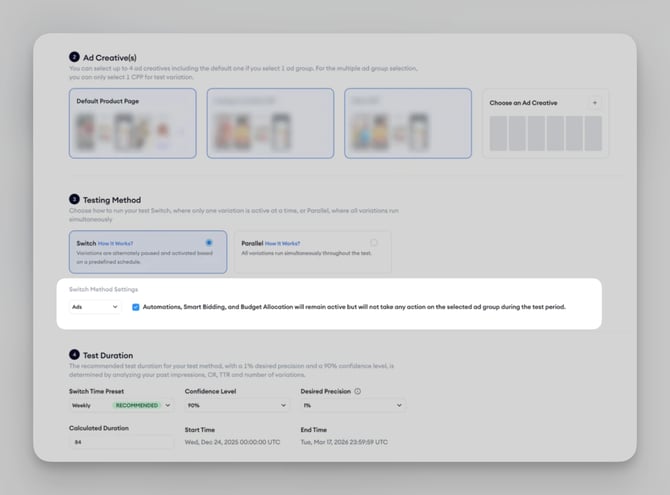The width and height of the screenshot is (670, 495).
Task: Select the Switch testing method radio button
Action: pyautogui.click(x=208, y=242)
